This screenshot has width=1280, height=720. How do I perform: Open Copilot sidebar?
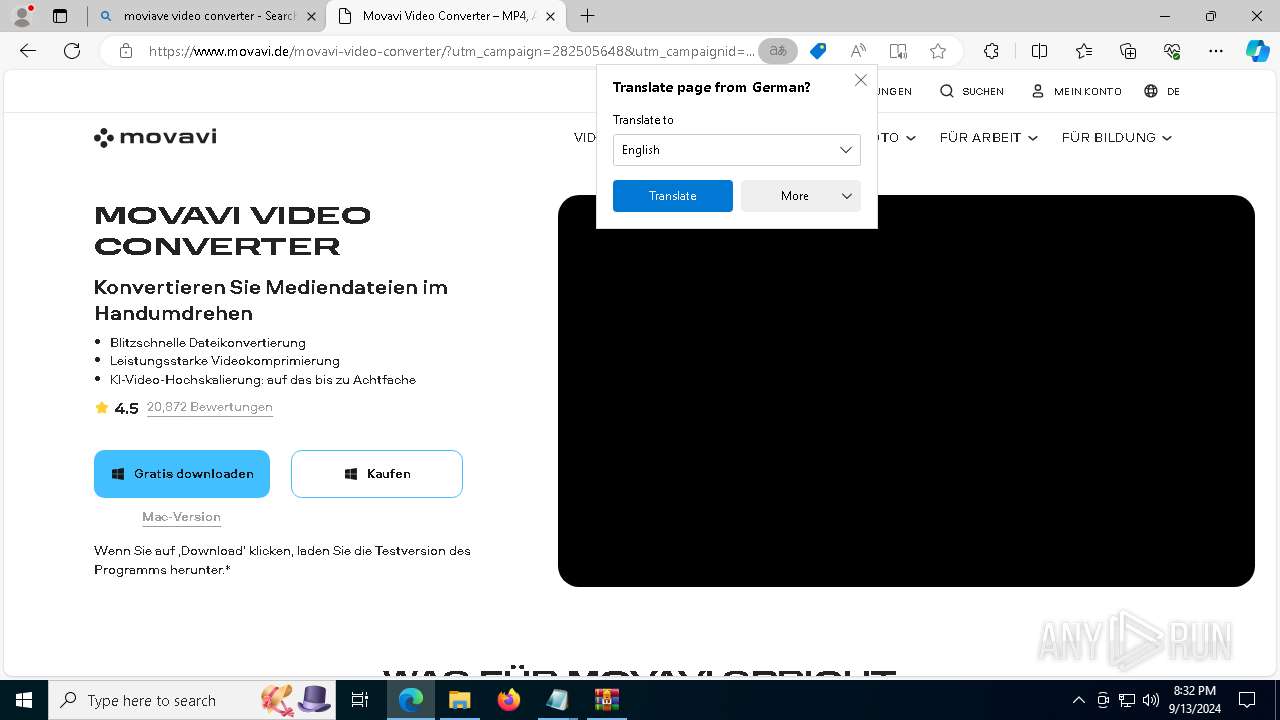1257,51
